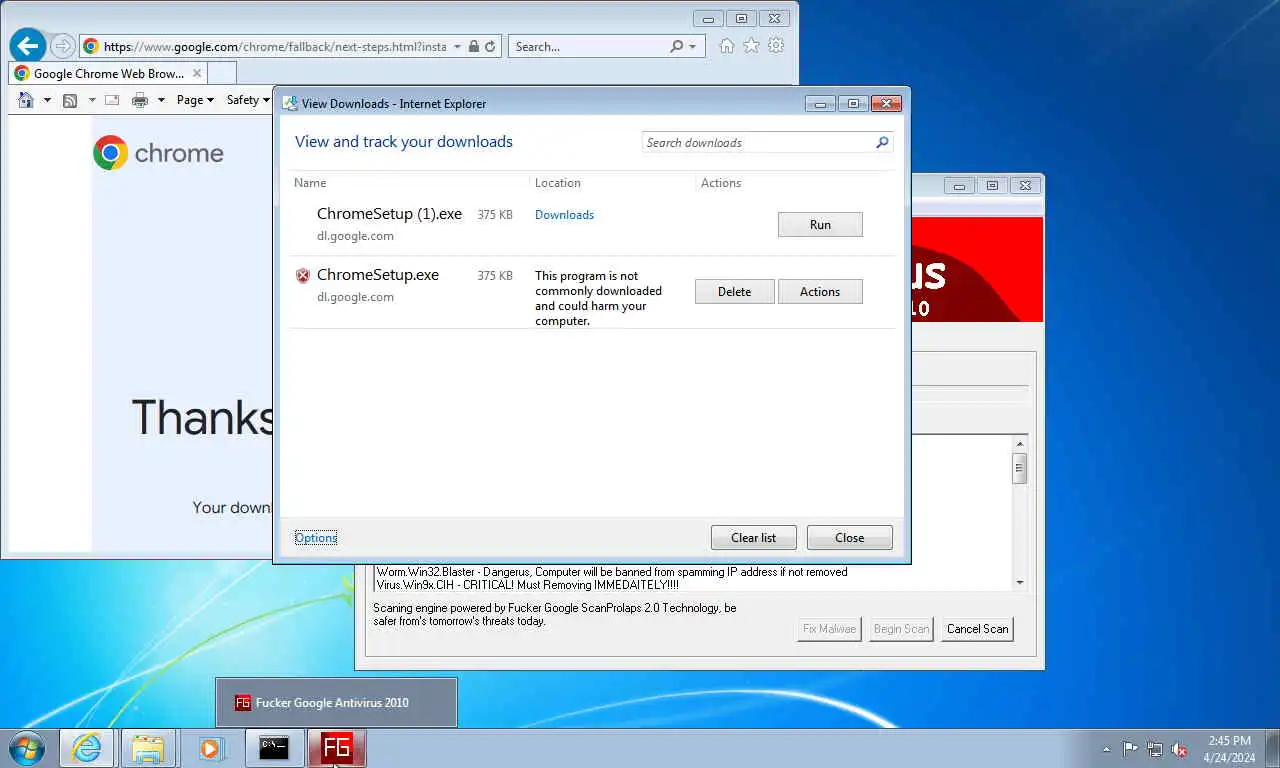Click the network tray icon
The width and height of the screenshot is (1280, 768).
click(x=1155, y=749)
